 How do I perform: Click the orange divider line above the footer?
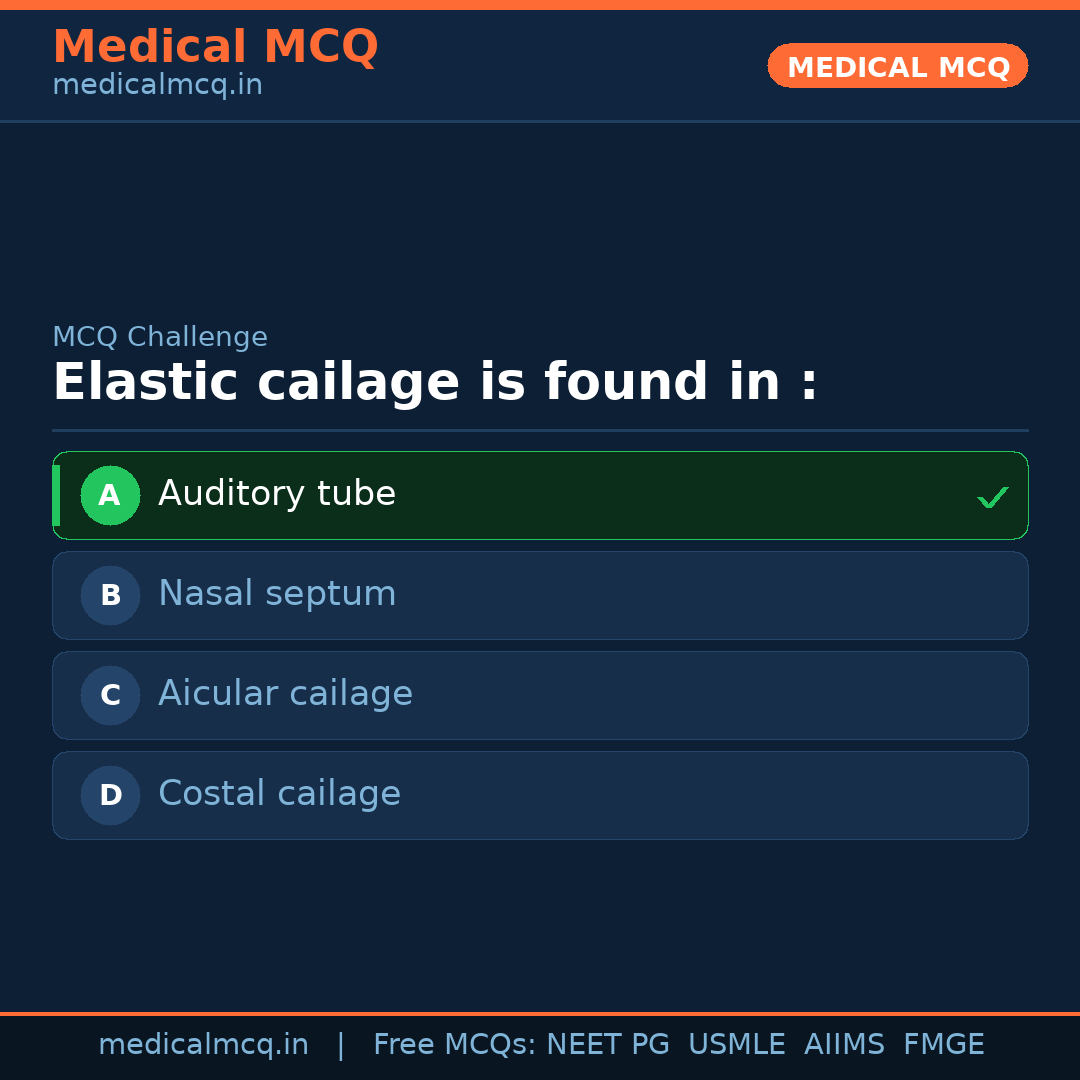tap(540, 1012)
